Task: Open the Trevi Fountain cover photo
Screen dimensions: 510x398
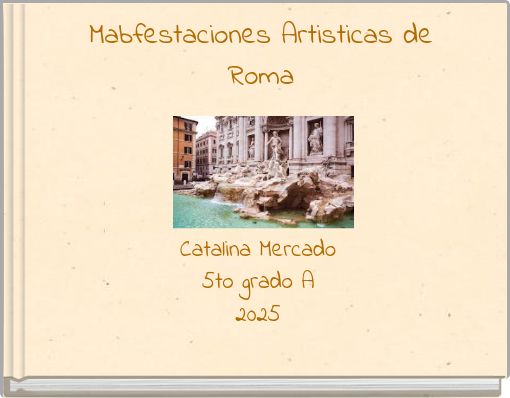Action: pyautogui.click(x=263, y=172)
